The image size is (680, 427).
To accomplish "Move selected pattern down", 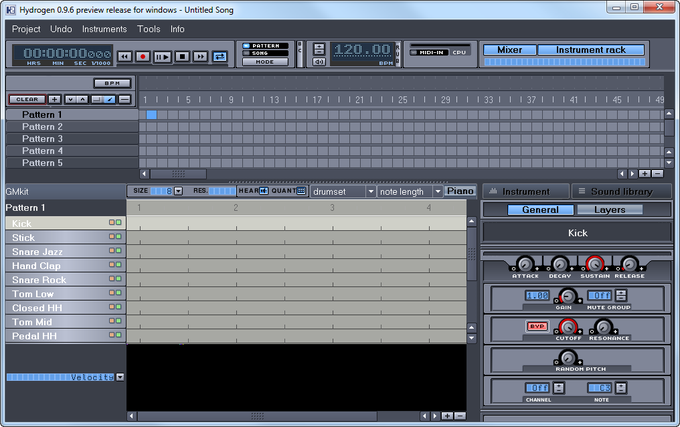I will point(70,99).
